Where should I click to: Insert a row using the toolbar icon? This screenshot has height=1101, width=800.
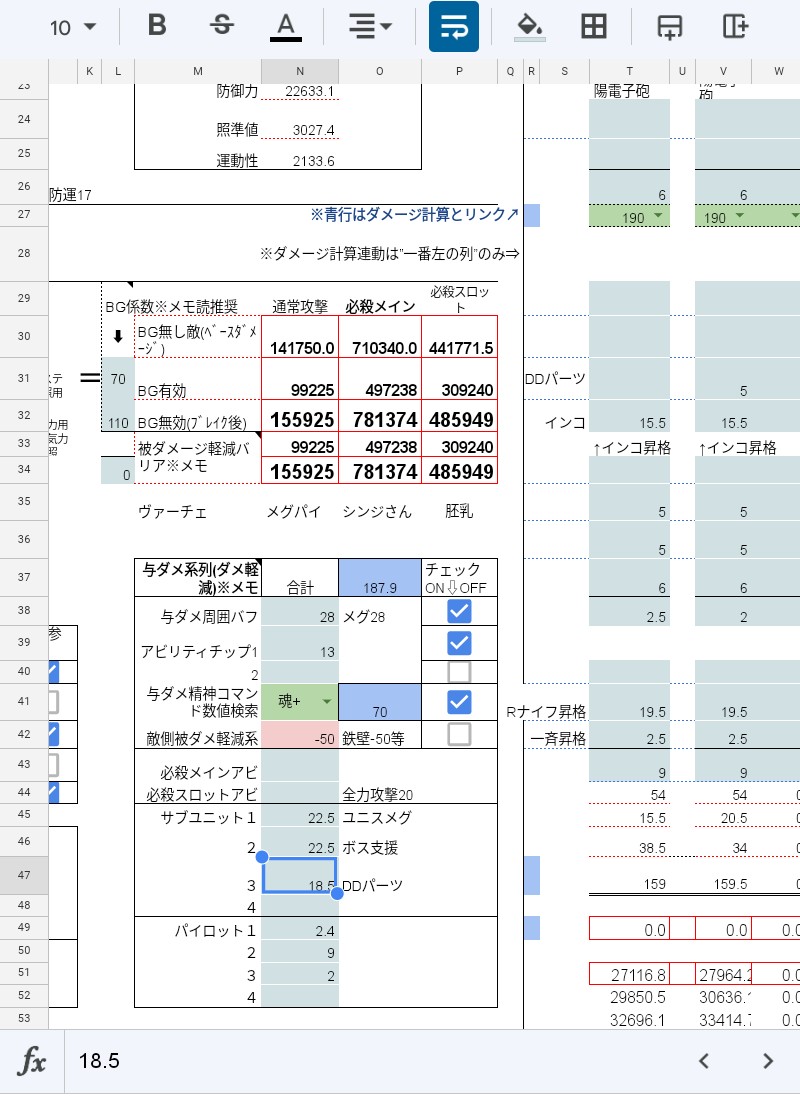[x=669, y=27]
